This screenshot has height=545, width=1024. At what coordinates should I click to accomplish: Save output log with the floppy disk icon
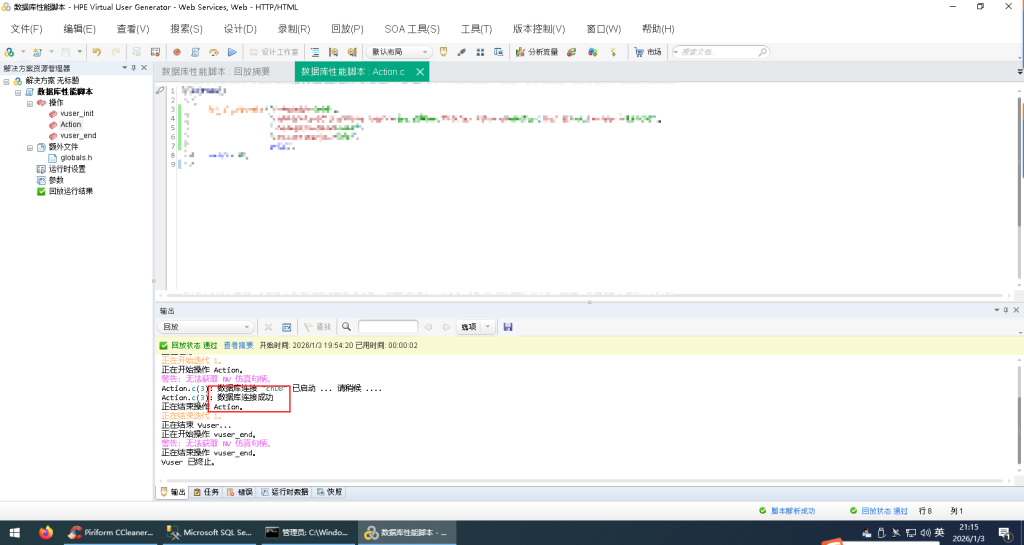click(508, 327)
